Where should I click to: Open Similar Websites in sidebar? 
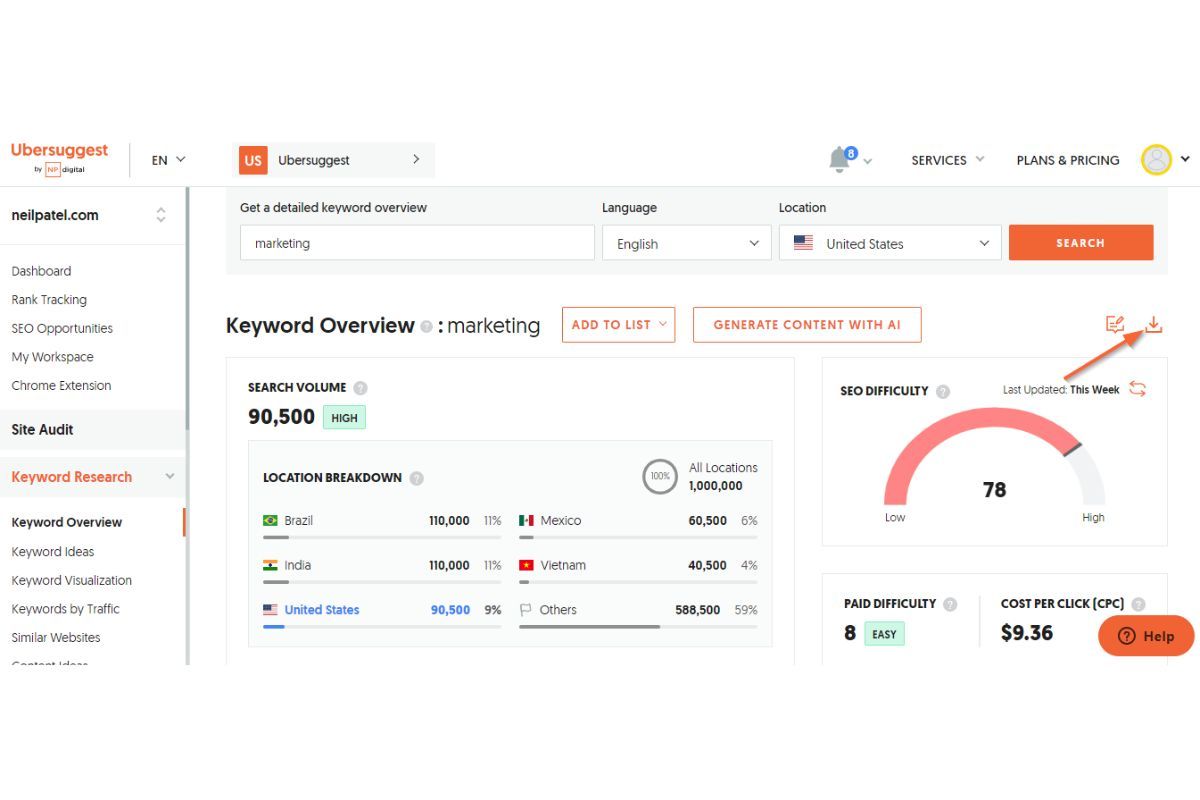56,638
